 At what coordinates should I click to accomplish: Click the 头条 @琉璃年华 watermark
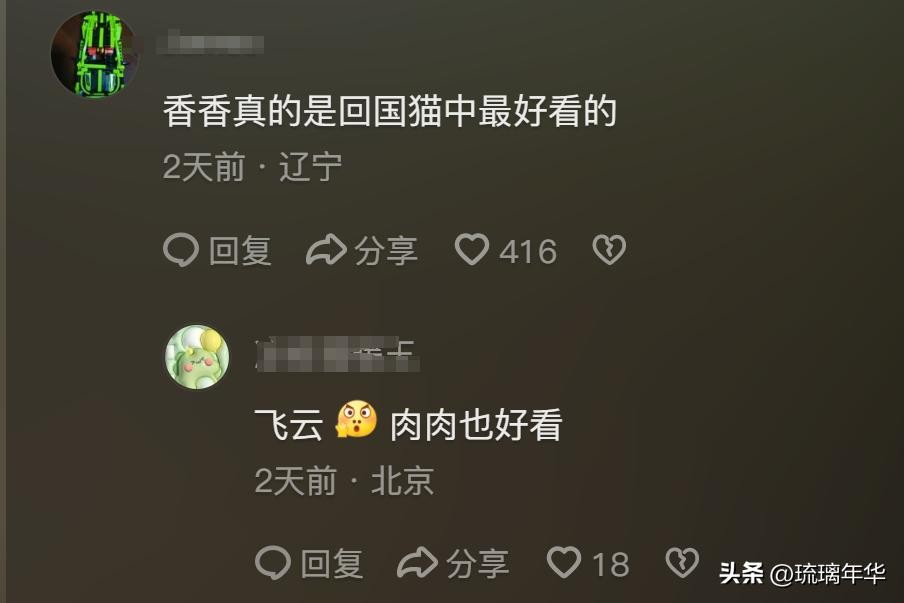click(x=801, y=573)
